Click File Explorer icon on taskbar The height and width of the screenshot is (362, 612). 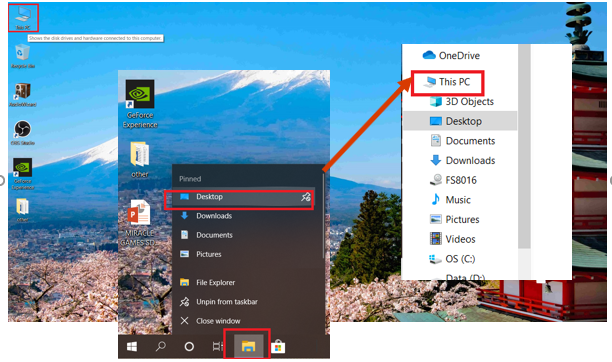pos(248,346)
